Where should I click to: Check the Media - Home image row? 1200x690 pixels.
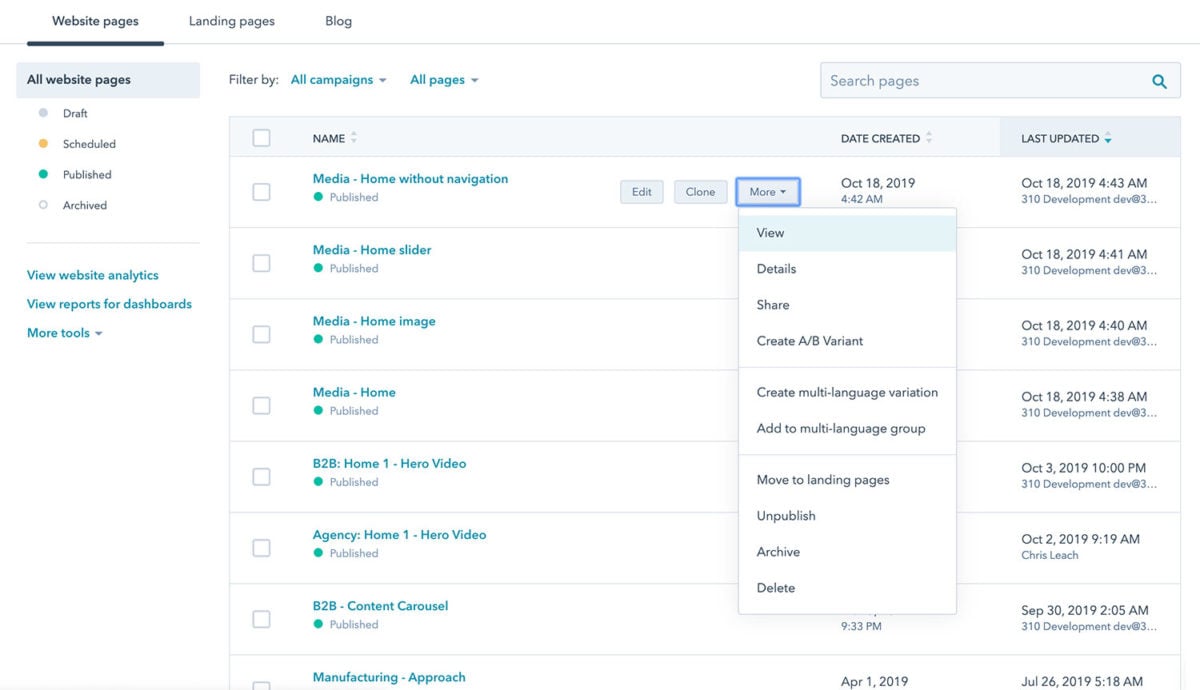point(261,334)
